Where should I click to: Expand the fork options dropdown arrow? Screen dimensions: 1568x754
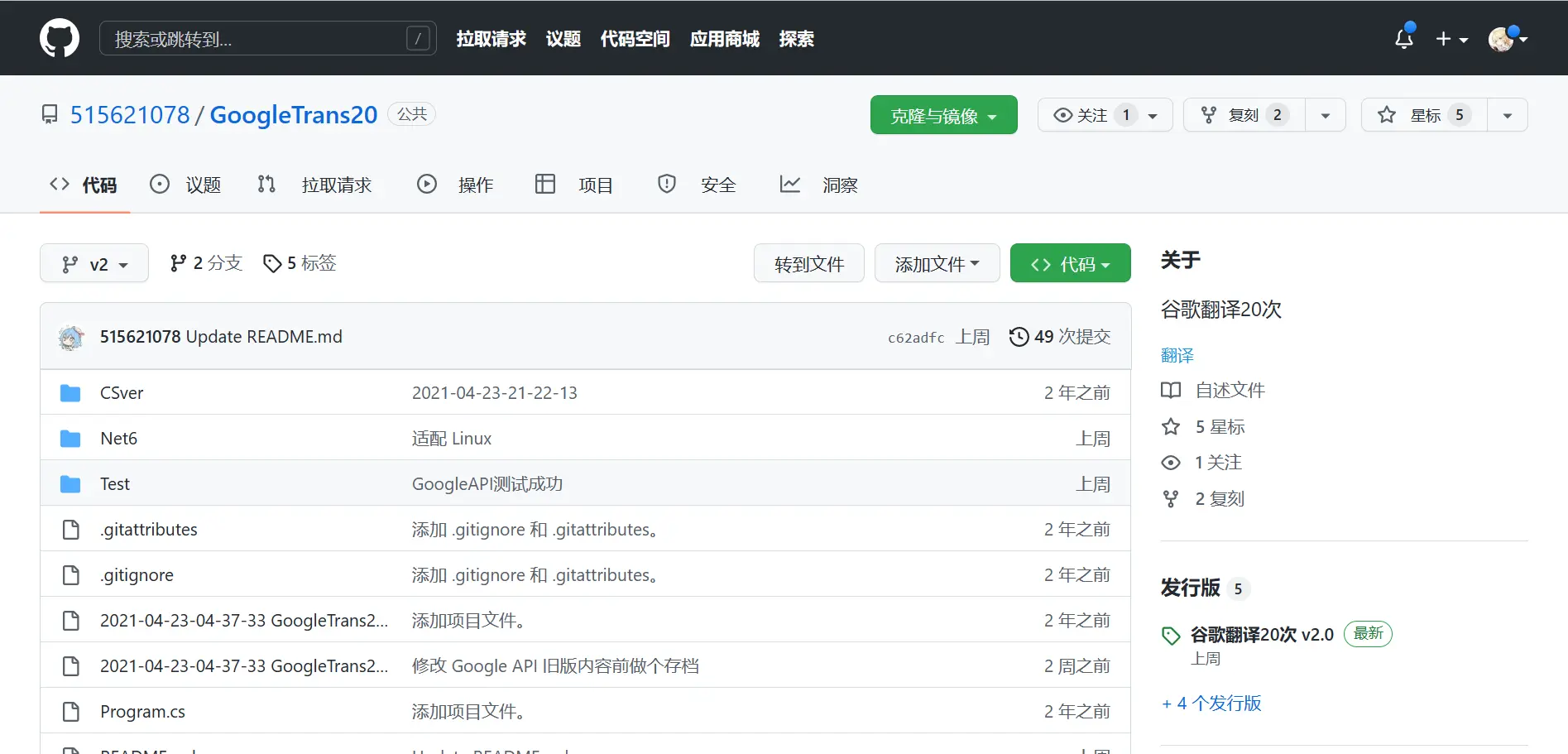(x=1326, y=115)
